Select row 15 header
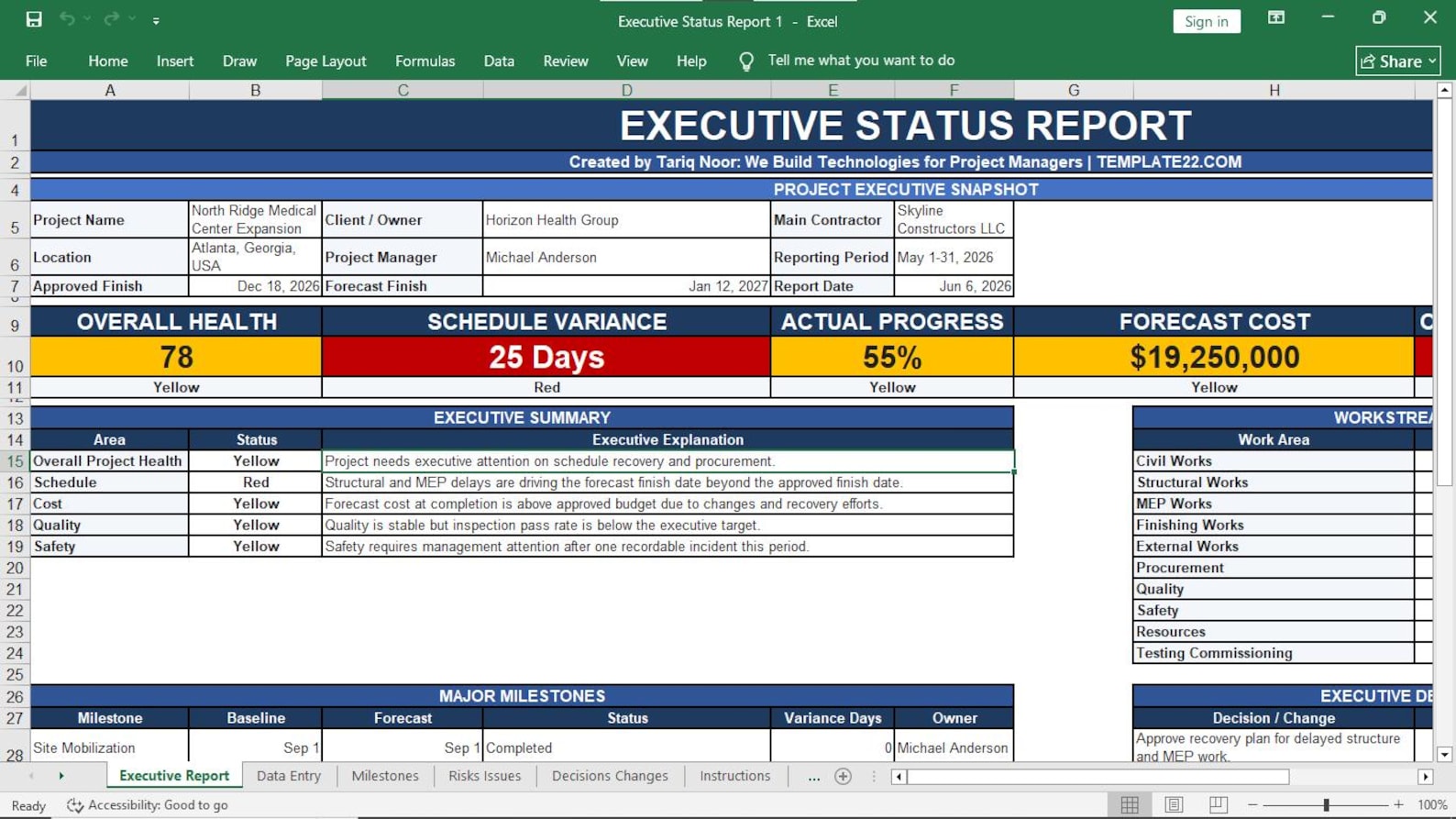 [x=15, y=461]
